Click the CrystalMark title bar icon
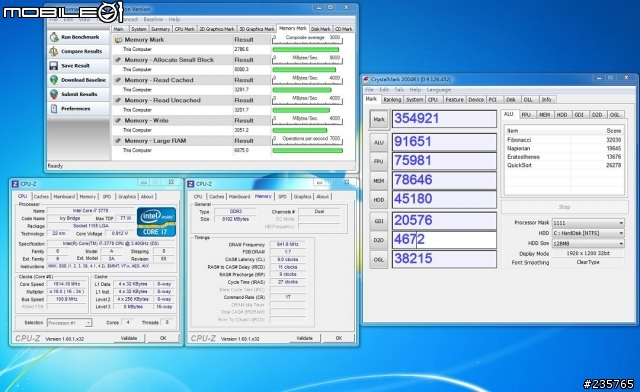This screenshot has width=640, height=392. (366, 79)
